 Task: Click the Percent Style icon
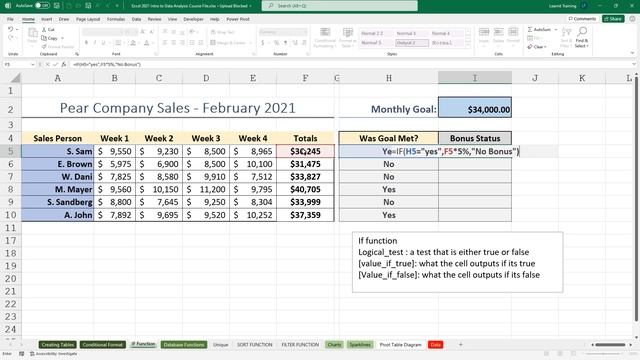point(276,43)
